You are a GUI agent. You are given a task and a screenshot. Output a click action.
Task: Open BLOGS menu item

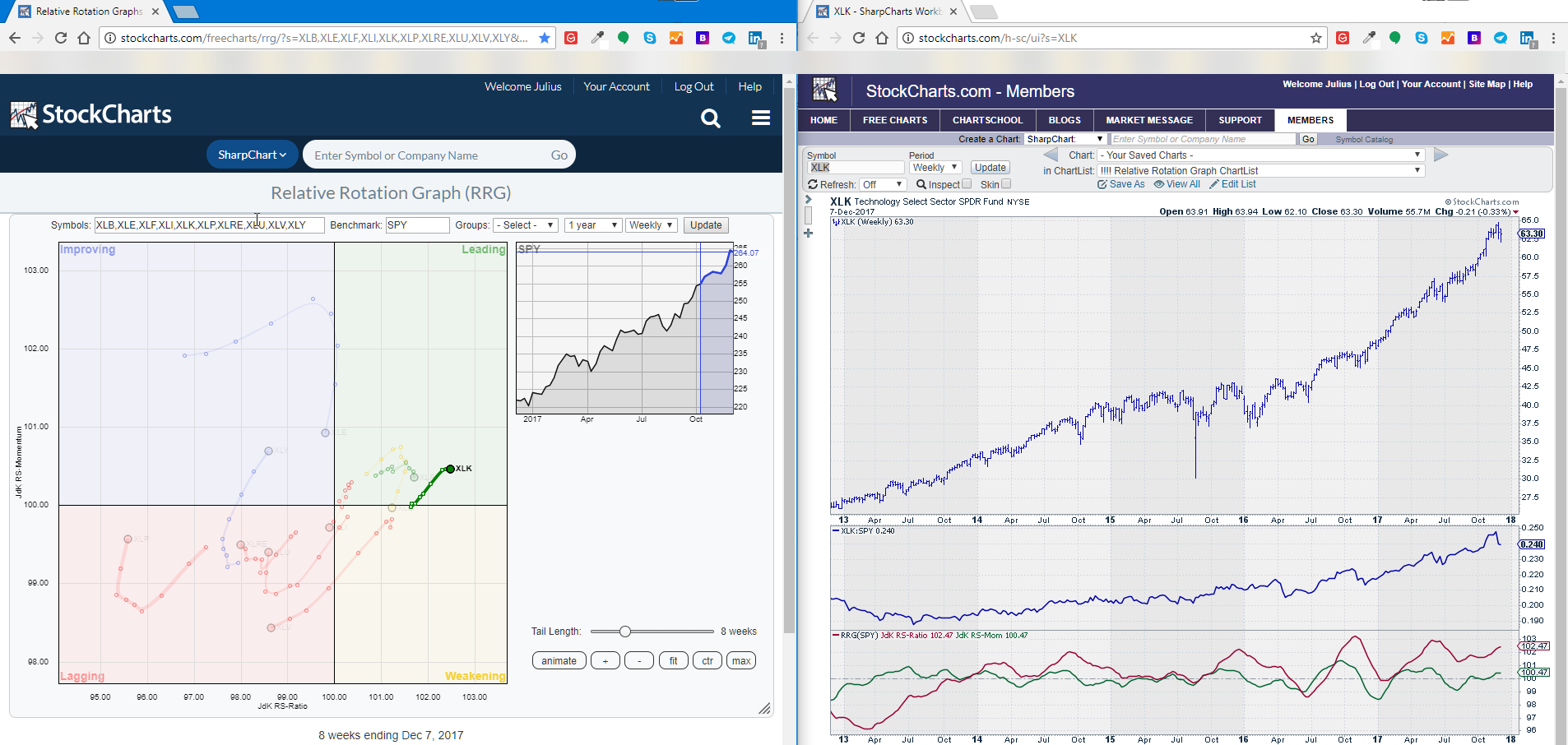click(x=1065, y=120)
